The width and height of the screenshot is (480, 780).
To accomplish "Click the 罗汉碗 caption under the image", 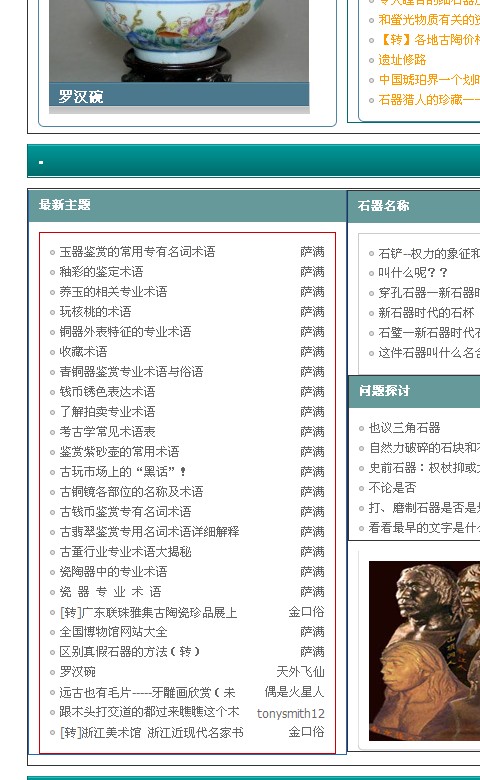I will click(x=81, y=96).
